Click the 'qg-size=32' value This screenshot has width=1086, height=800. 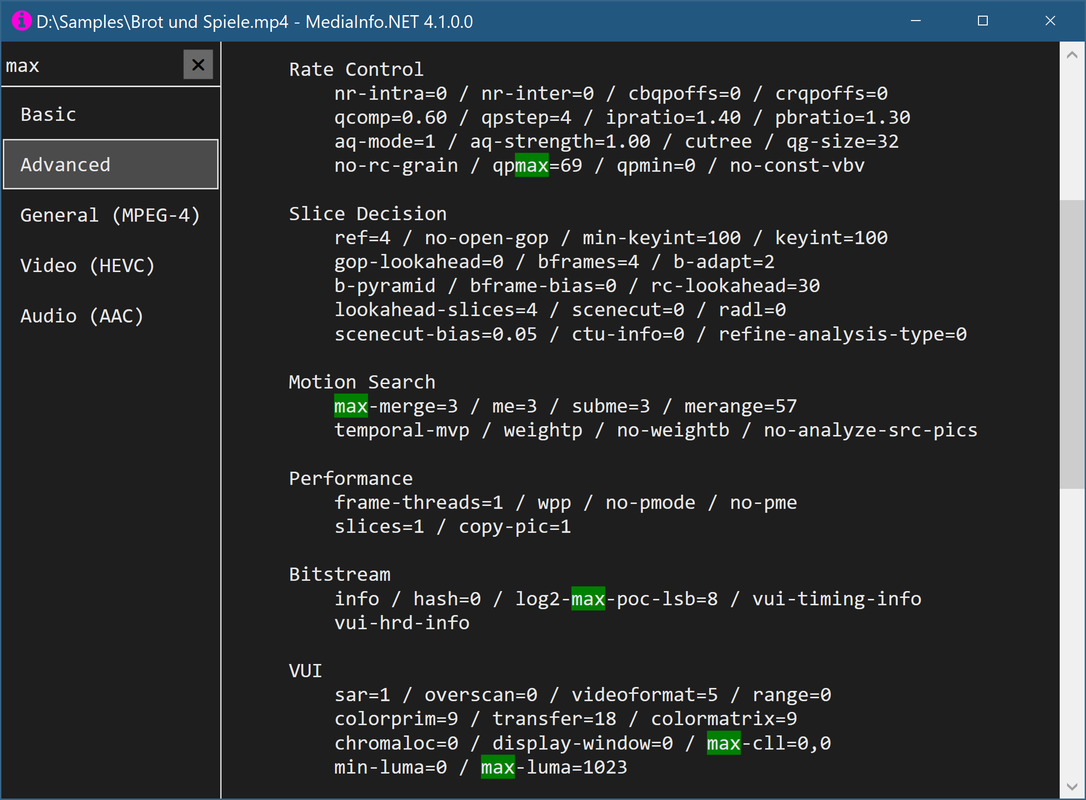842,141
